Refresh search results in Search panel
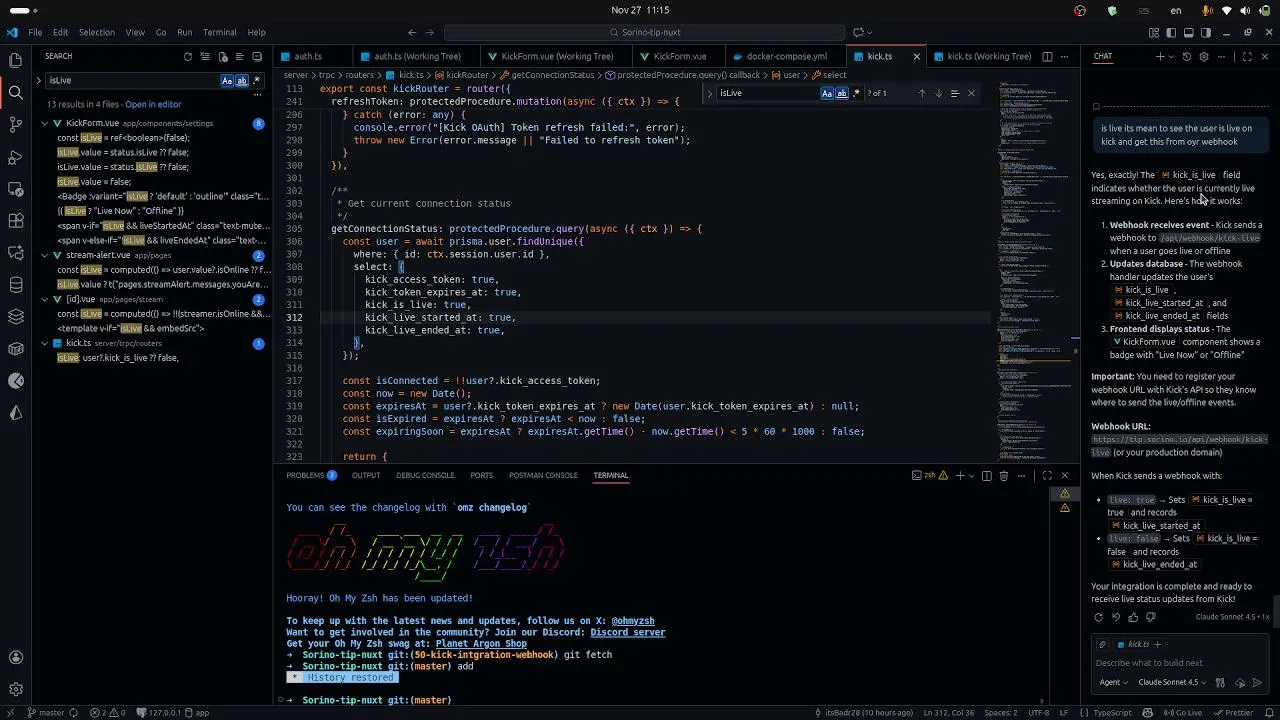 tap(187, 57)
